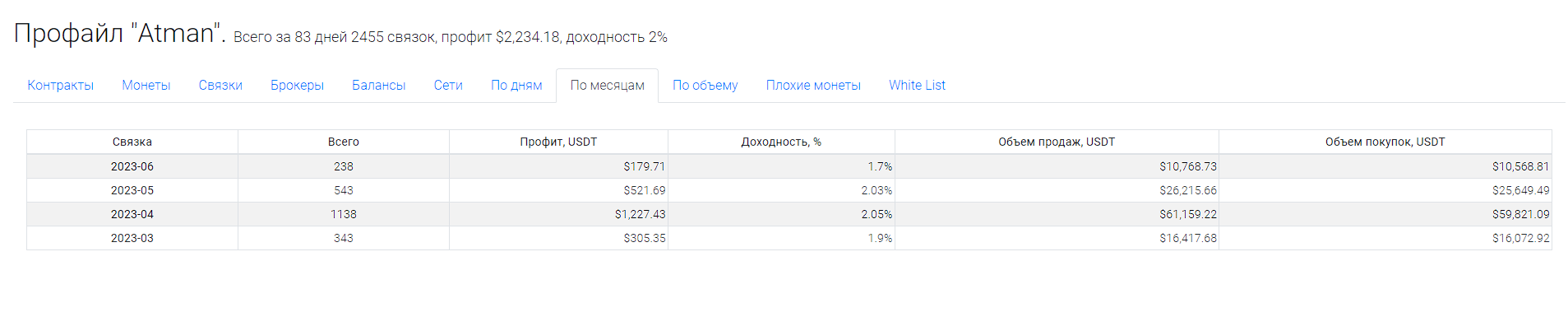Click the Доходность, % column header
This screenshot has width=1568, height=317.
point(782,142)
